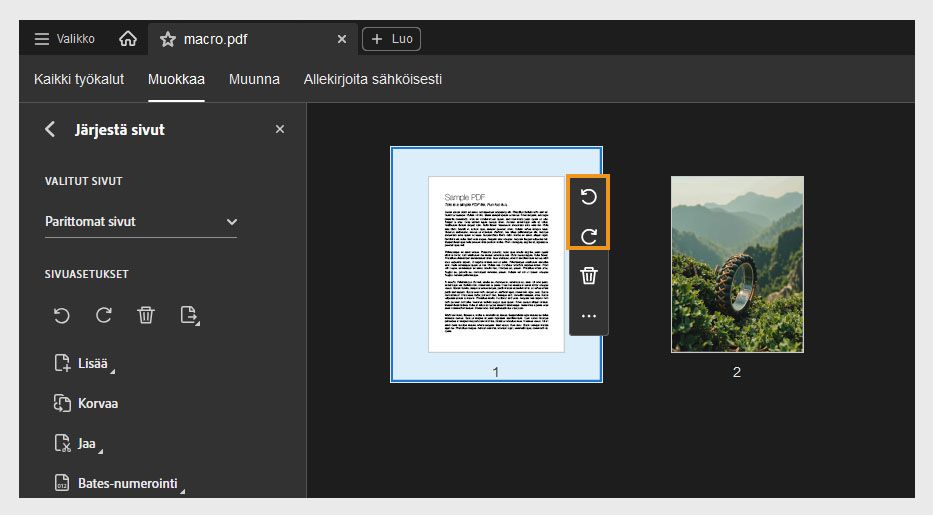Go back from Järjestä sivut panel

pos(50,129)
